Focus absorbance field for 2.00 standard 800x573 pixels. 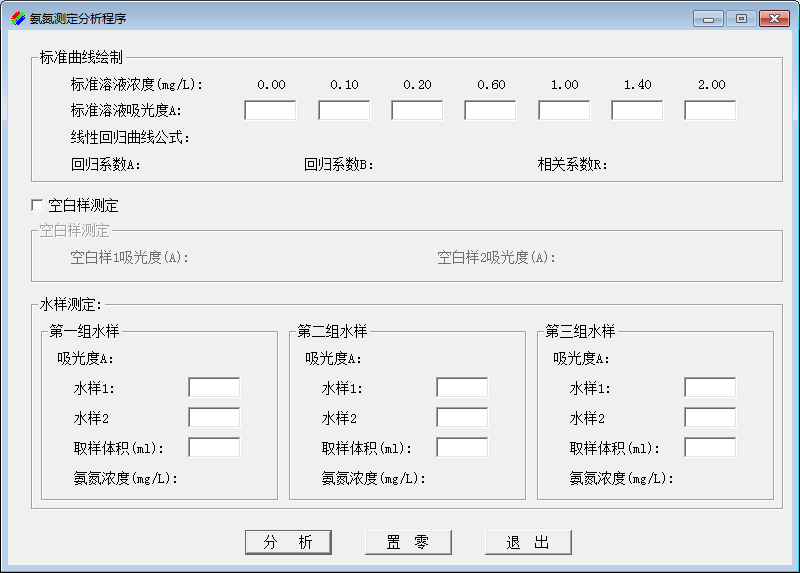[x=710, y=111]
